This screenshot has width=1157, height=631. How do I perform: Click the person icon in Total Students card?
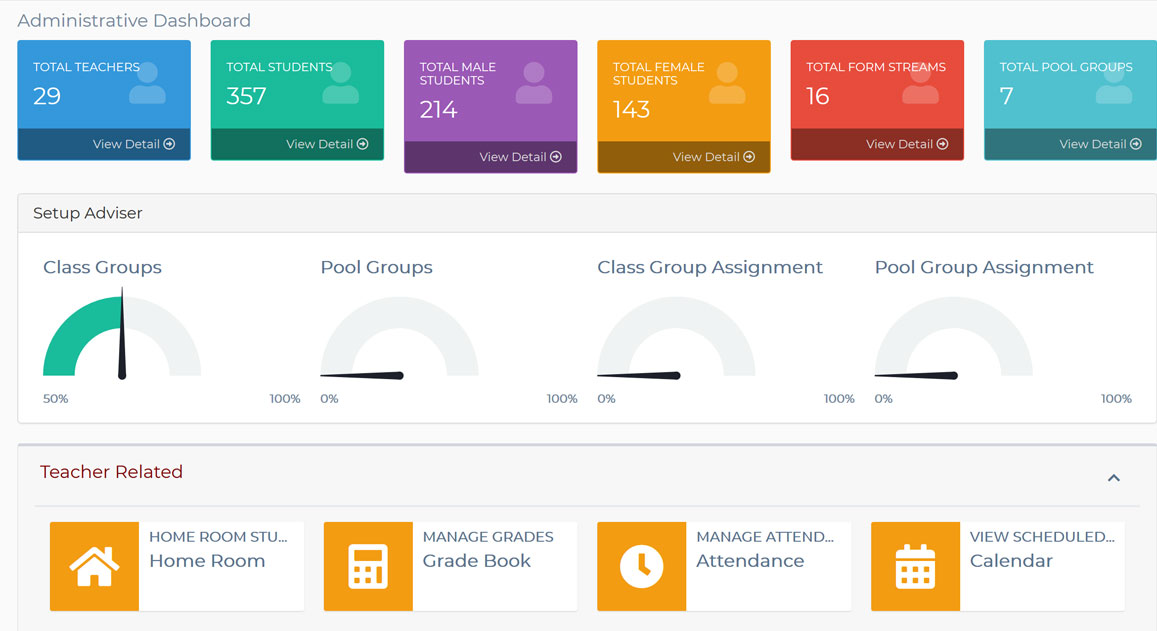coord(340,84)
